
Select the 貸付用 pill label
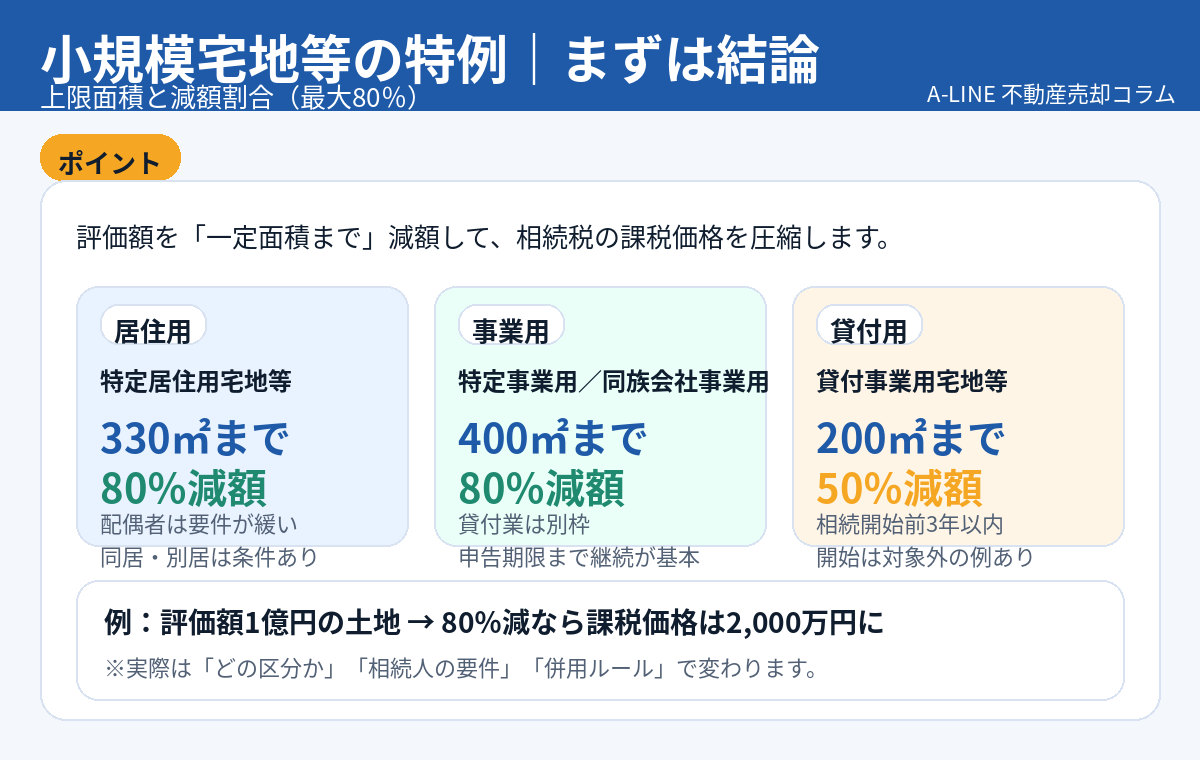[x=869, y=329]
